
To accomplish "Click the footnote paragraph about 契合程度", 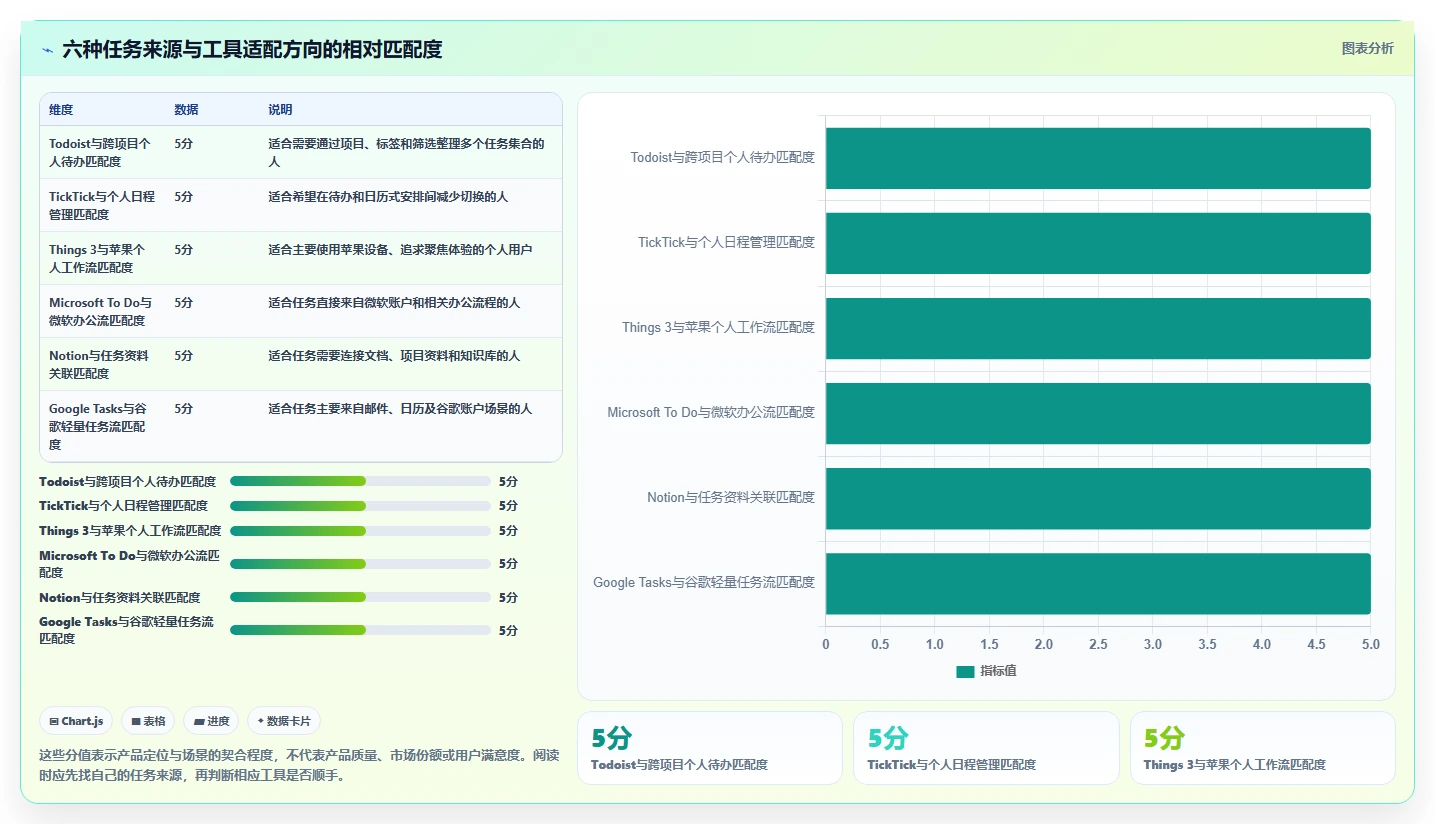I will (x=300, y=765).
